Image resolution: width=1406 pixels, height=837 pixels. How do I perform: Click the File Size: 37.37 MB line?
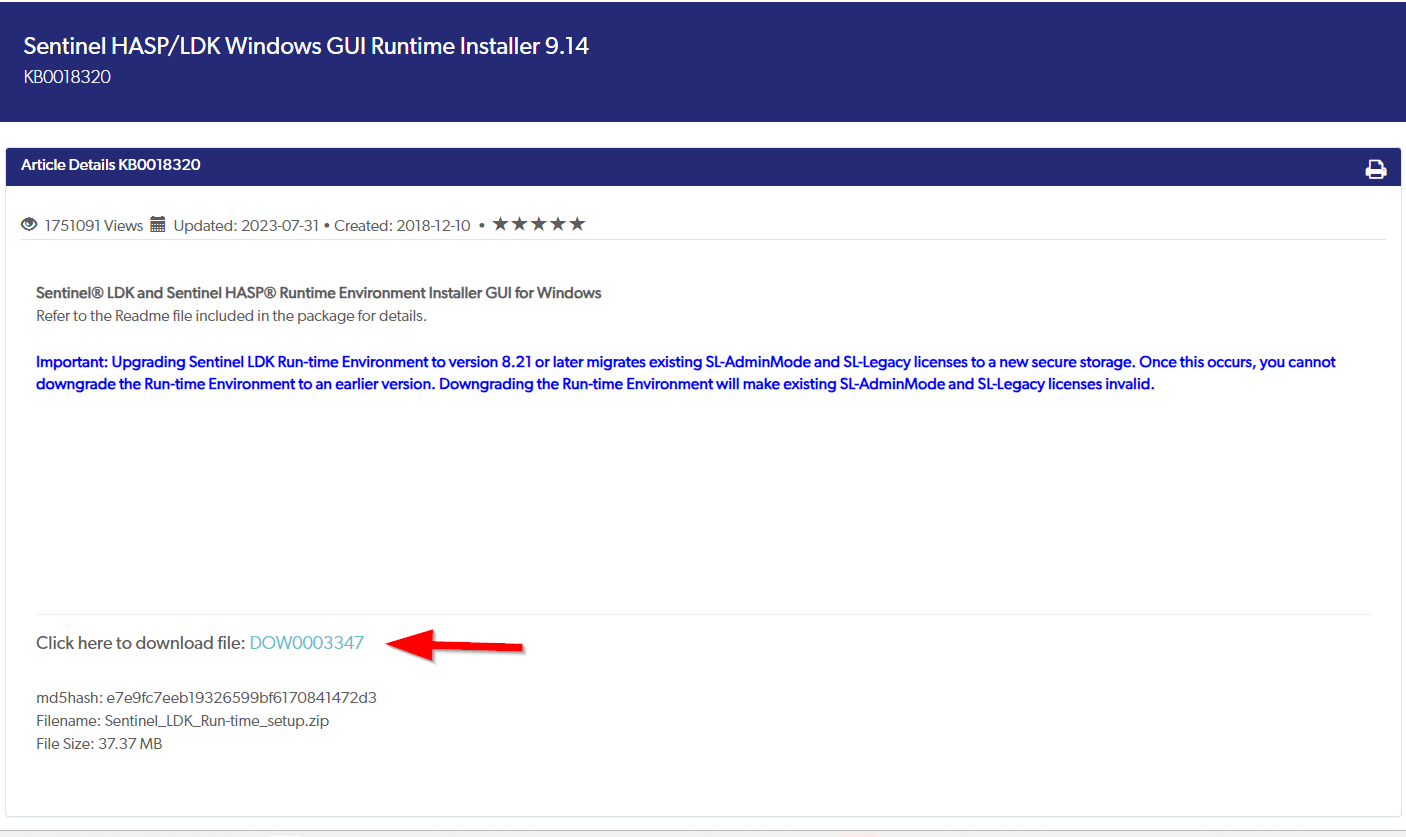(99, 744)
